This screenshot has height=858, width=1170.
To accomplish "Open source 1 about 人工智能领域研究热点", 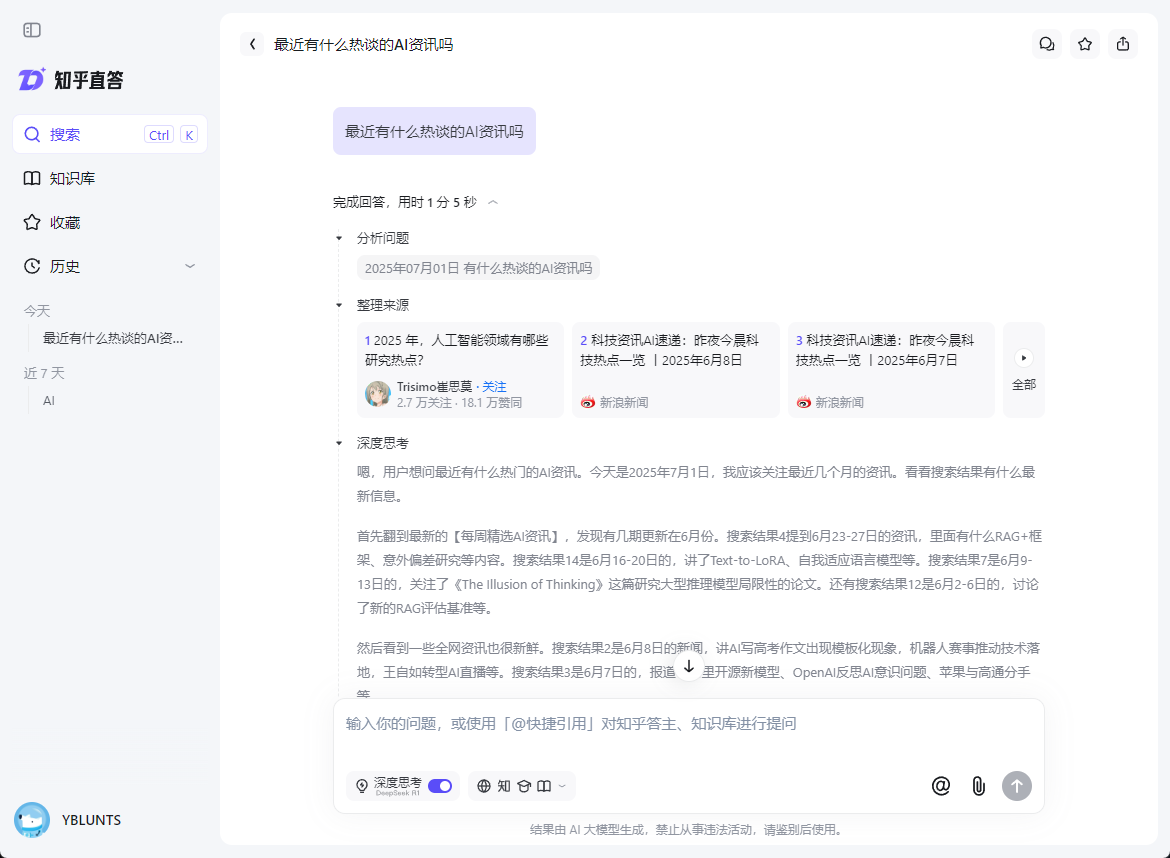I will pyautogui.click(x=460, y=370).
